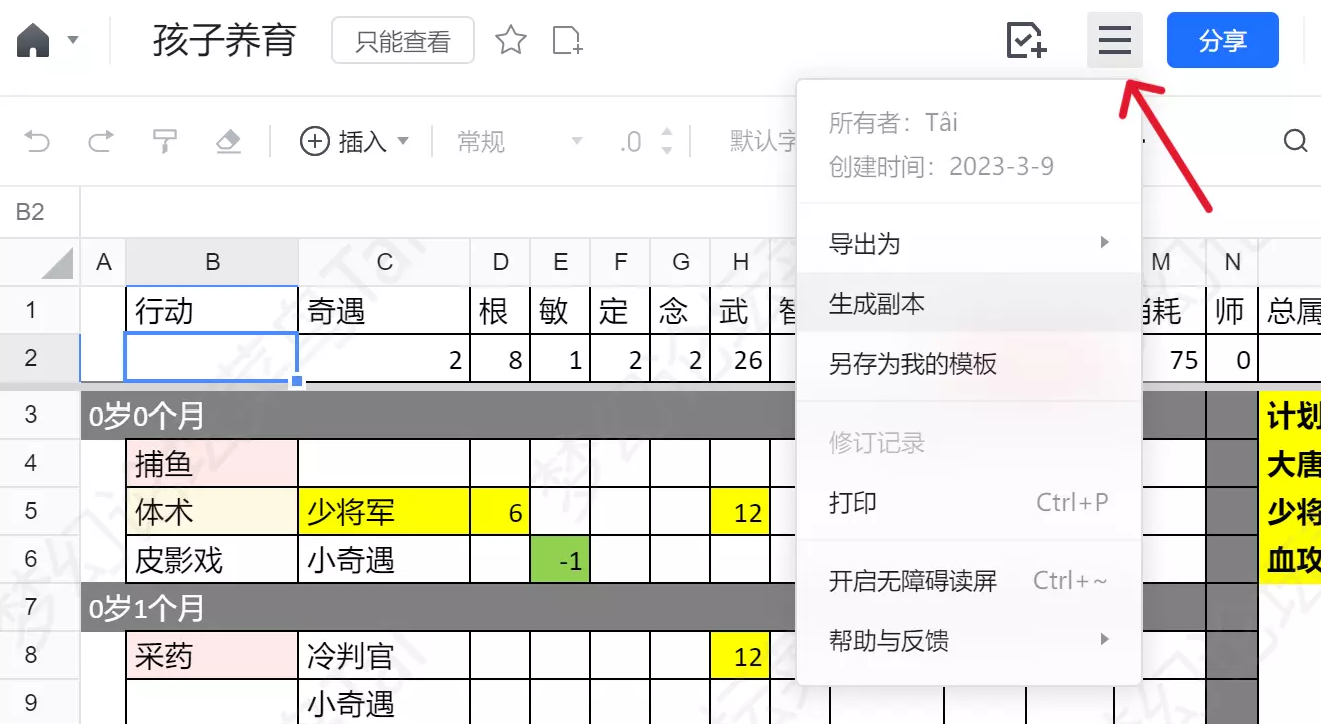The height and width of the screenshot is (724, 1321).
Task: Click the blue 分享 button
Action: click(x=1222, y=40)
